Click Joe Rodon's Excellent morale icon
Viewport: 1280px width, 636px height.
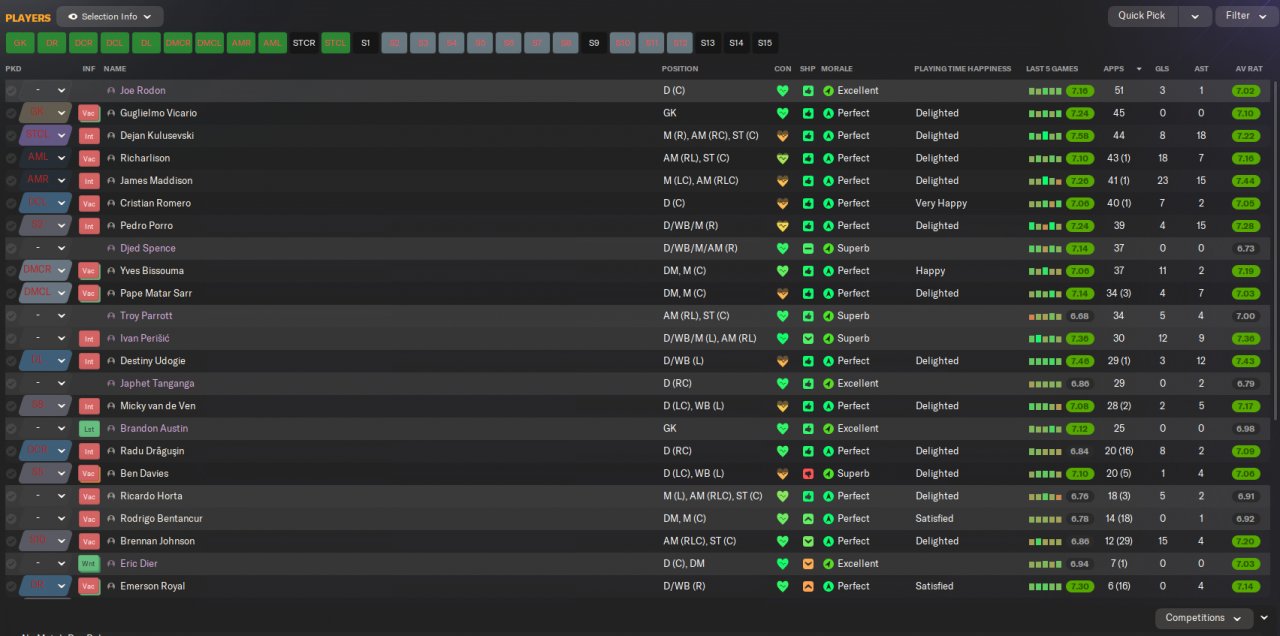(828, 91)
